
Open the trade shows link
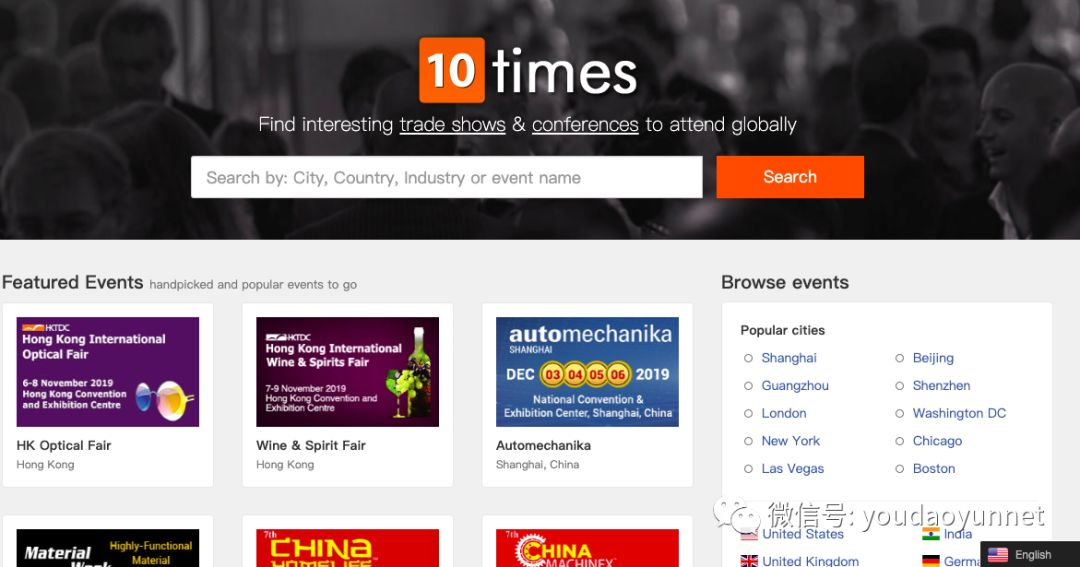pos(453,125)
